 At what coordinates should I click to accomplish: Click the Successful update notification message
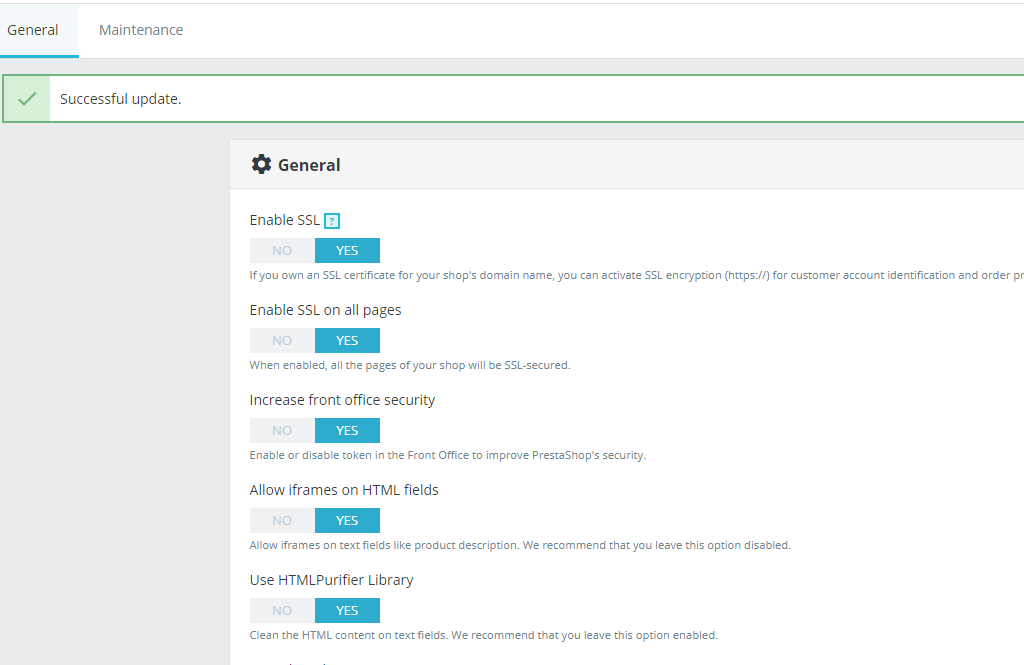[x=120, y=99]
